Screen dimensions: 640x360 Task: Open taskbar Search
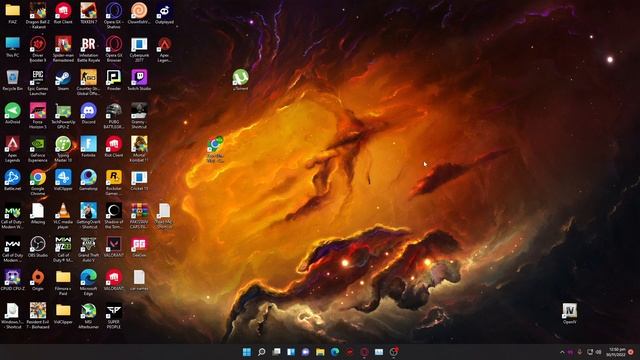(x=262, y=352)
